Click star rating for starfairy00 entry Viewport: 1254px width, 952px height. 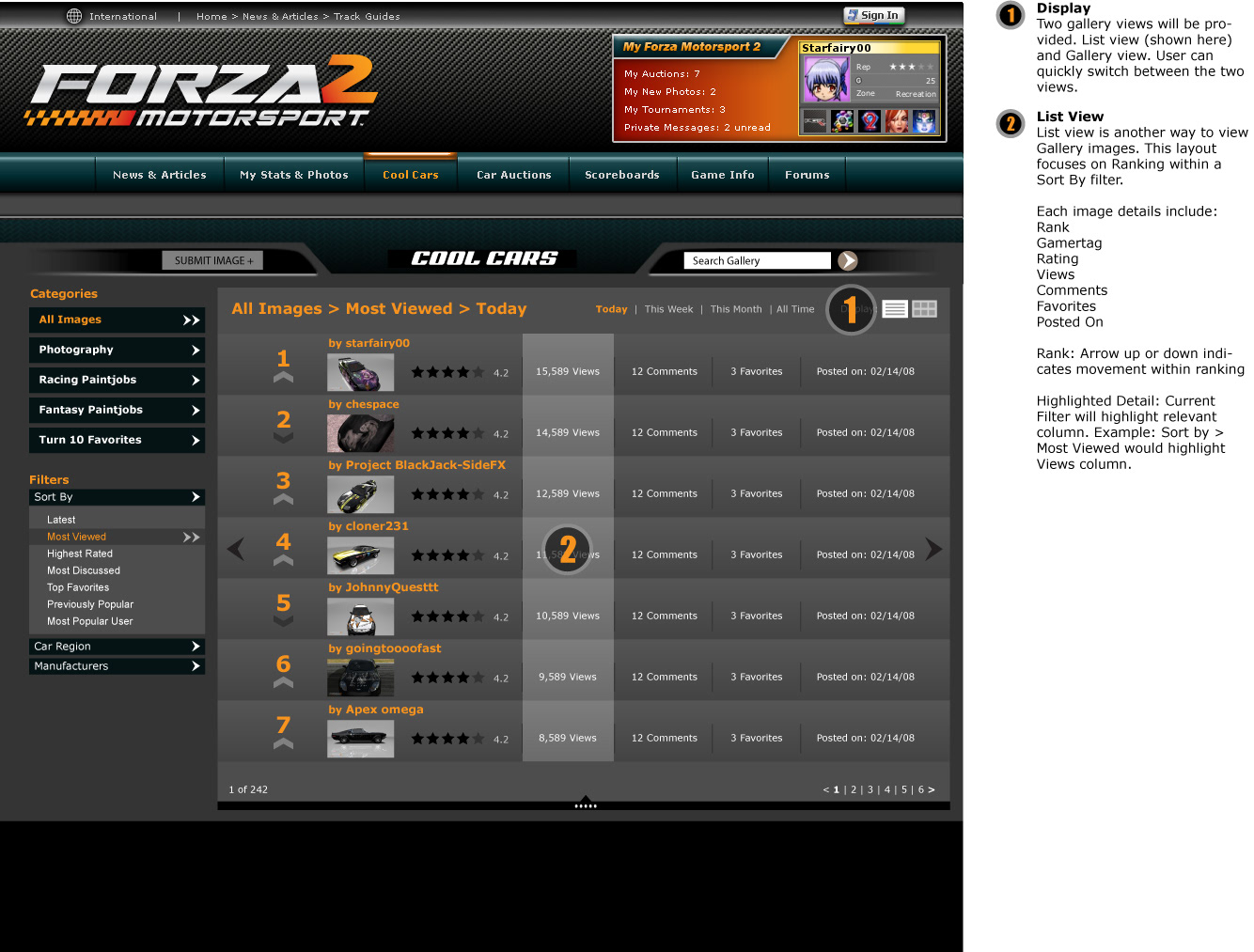click(447, 372)
